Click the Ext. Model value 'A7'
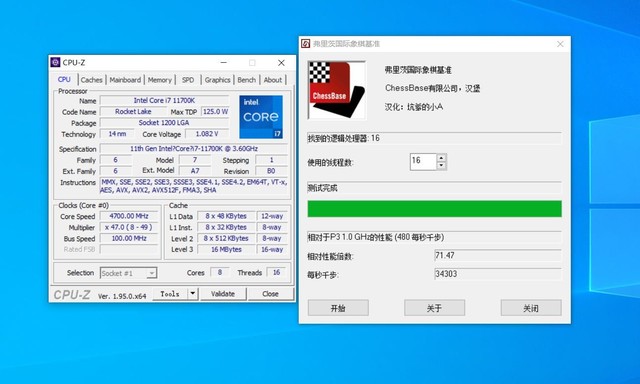This screenshot has width=640, height=384. point(195,171)
